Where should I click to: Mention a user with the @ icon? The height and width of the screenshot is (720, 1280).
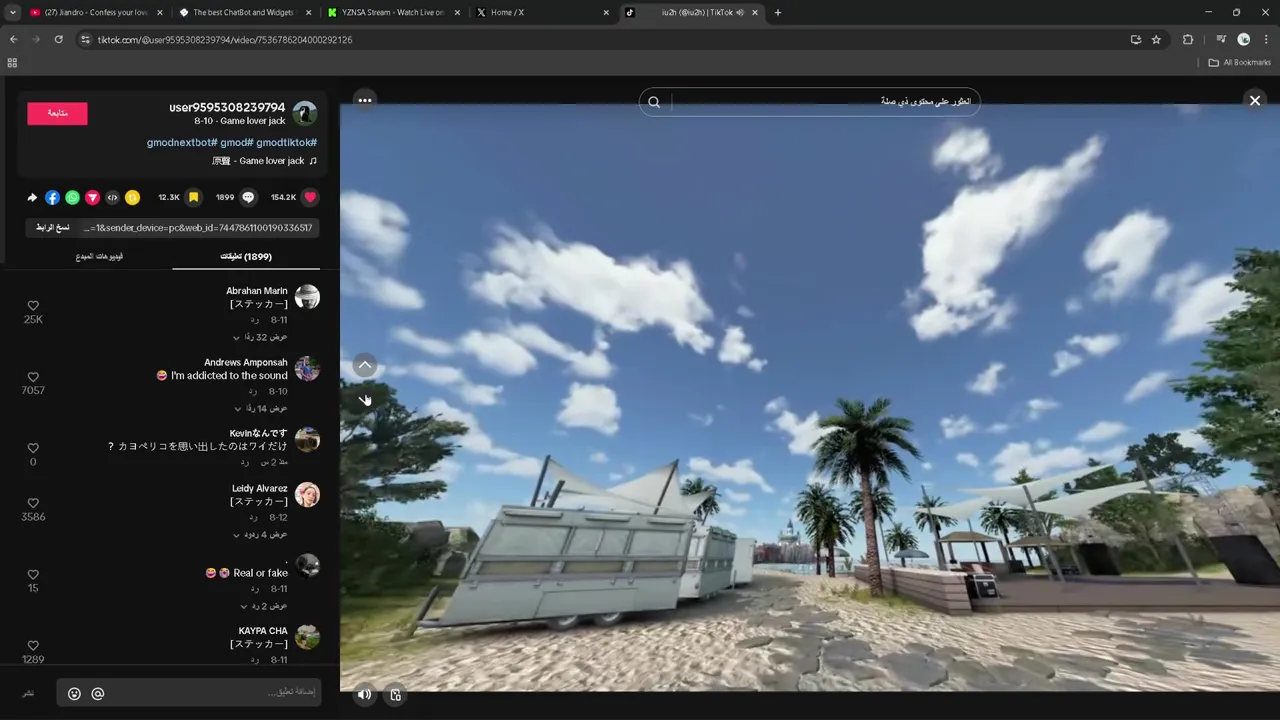[98, 693]
